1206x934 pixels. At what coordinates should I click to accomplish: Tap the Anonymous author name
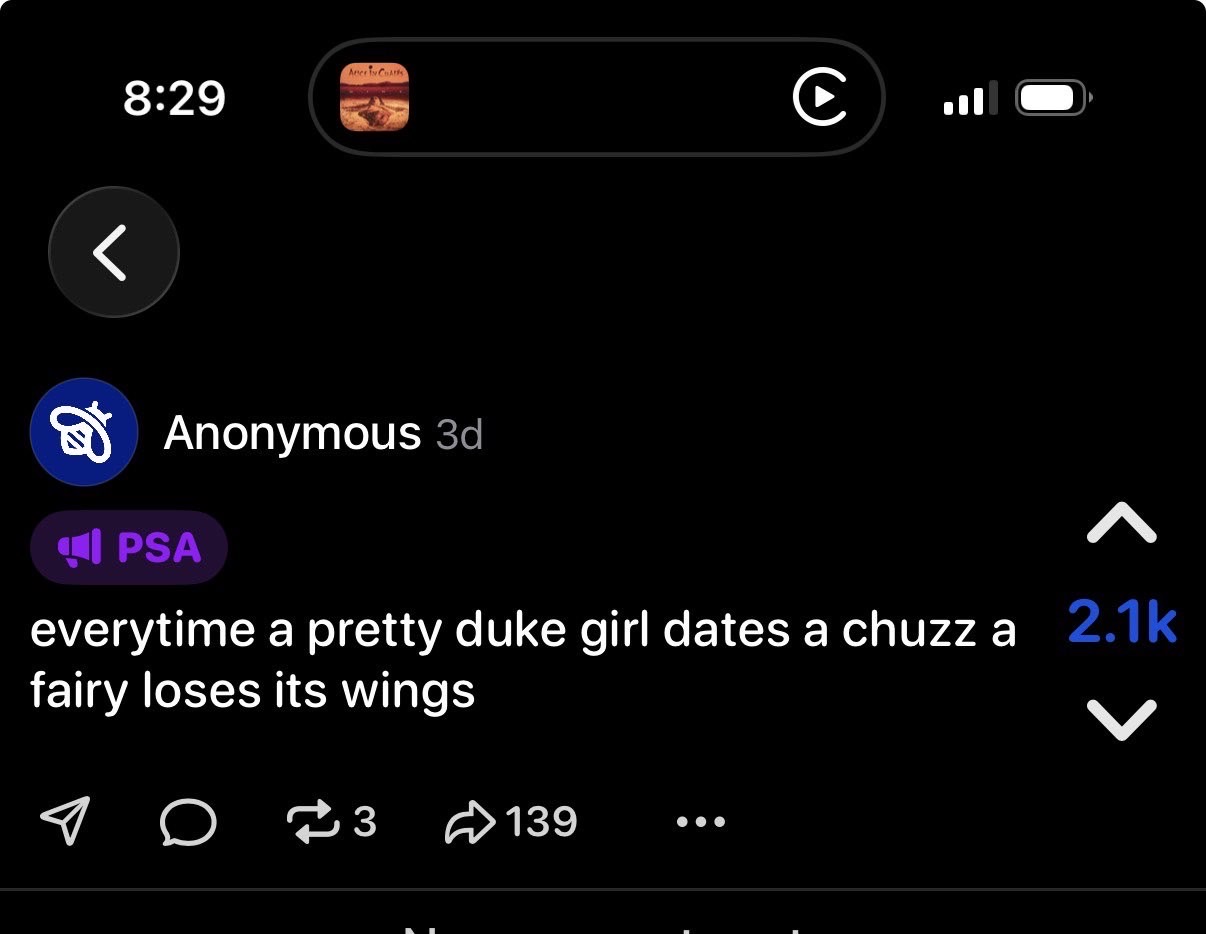coord(292,433)
